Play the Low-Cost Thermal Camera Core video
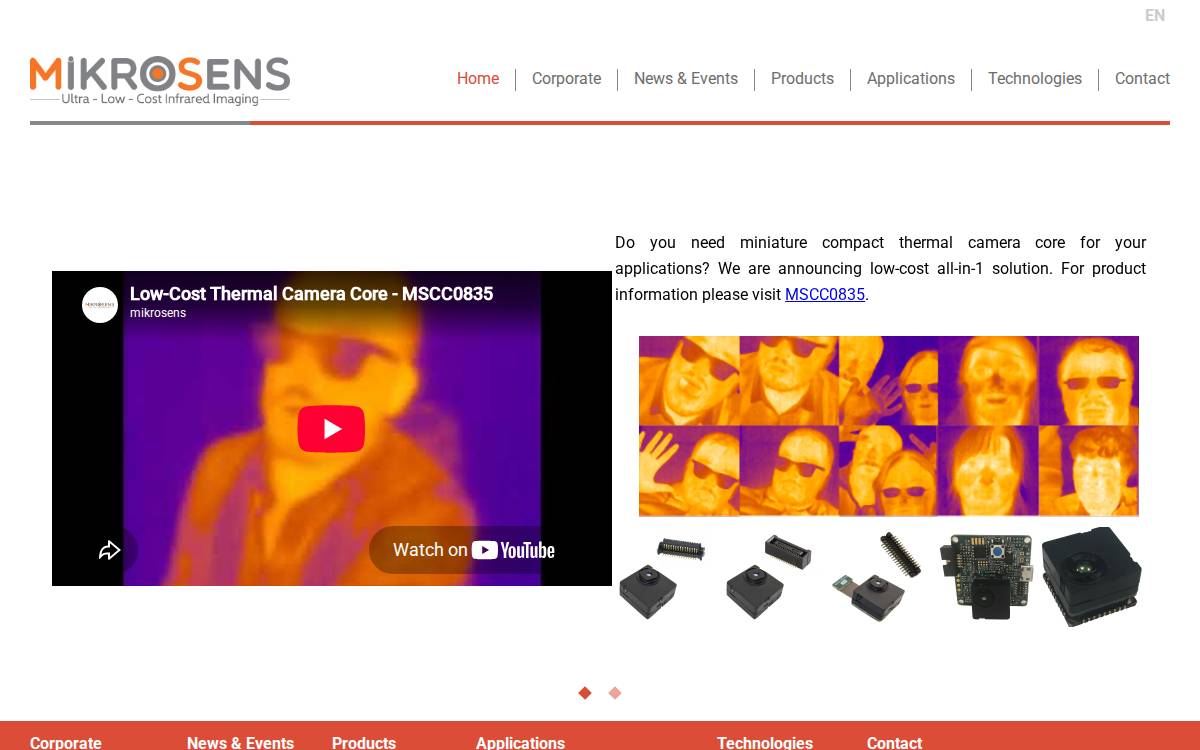 pos(331,429)
